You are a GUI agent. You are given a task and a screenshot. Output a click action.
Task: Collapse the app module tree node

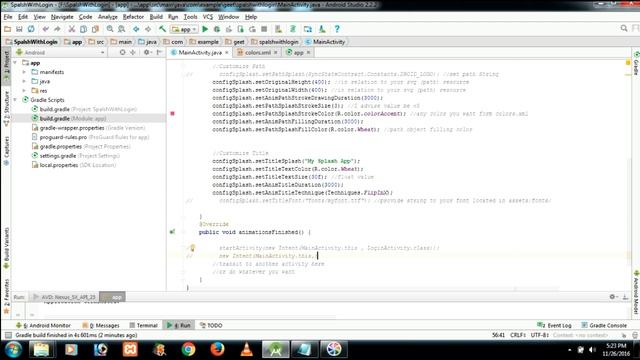(x=16, y=63)
